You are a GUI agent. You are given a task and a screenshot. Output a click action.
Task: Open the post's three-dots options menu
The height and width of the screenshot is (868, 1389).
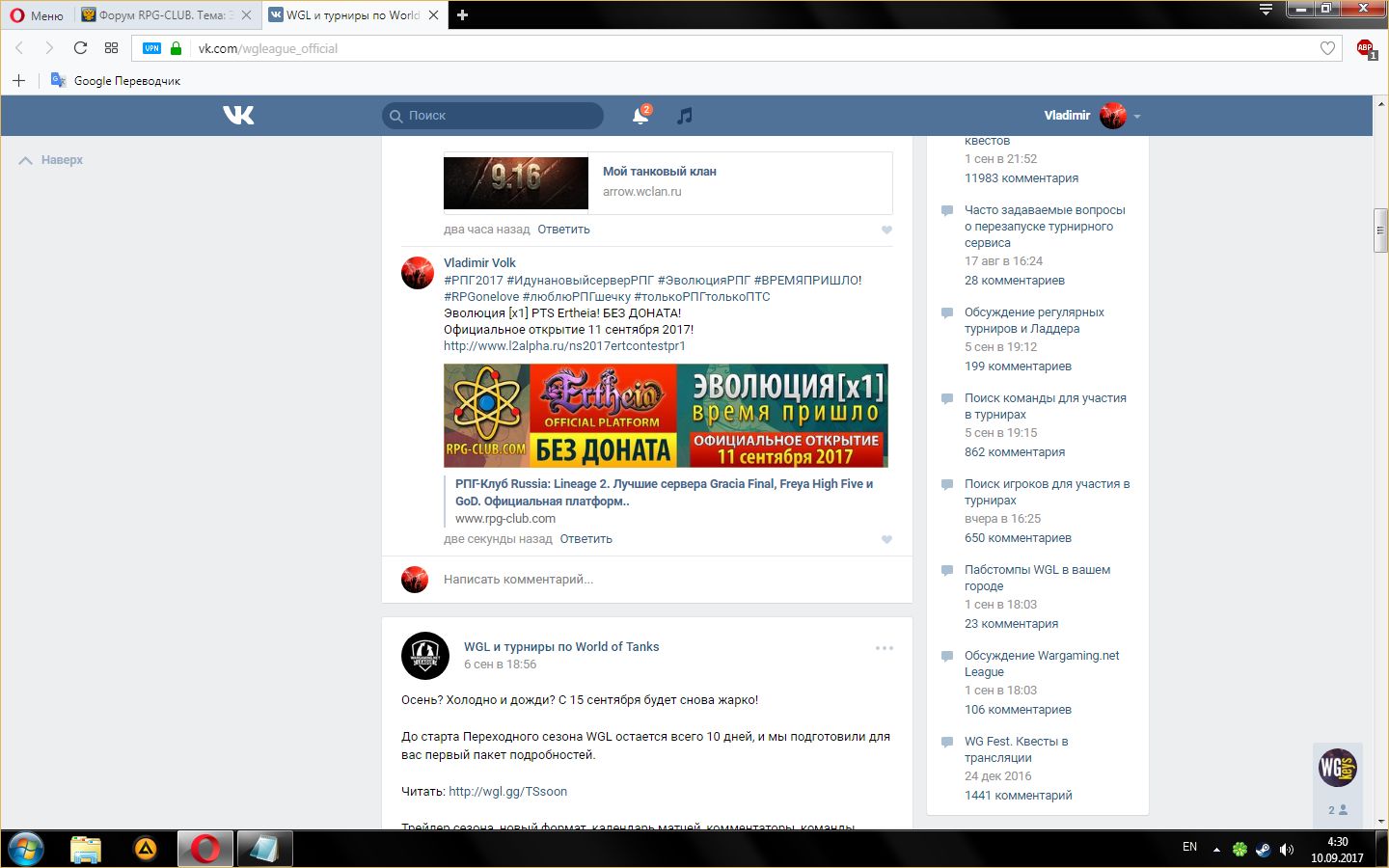(x=884, y=648)
